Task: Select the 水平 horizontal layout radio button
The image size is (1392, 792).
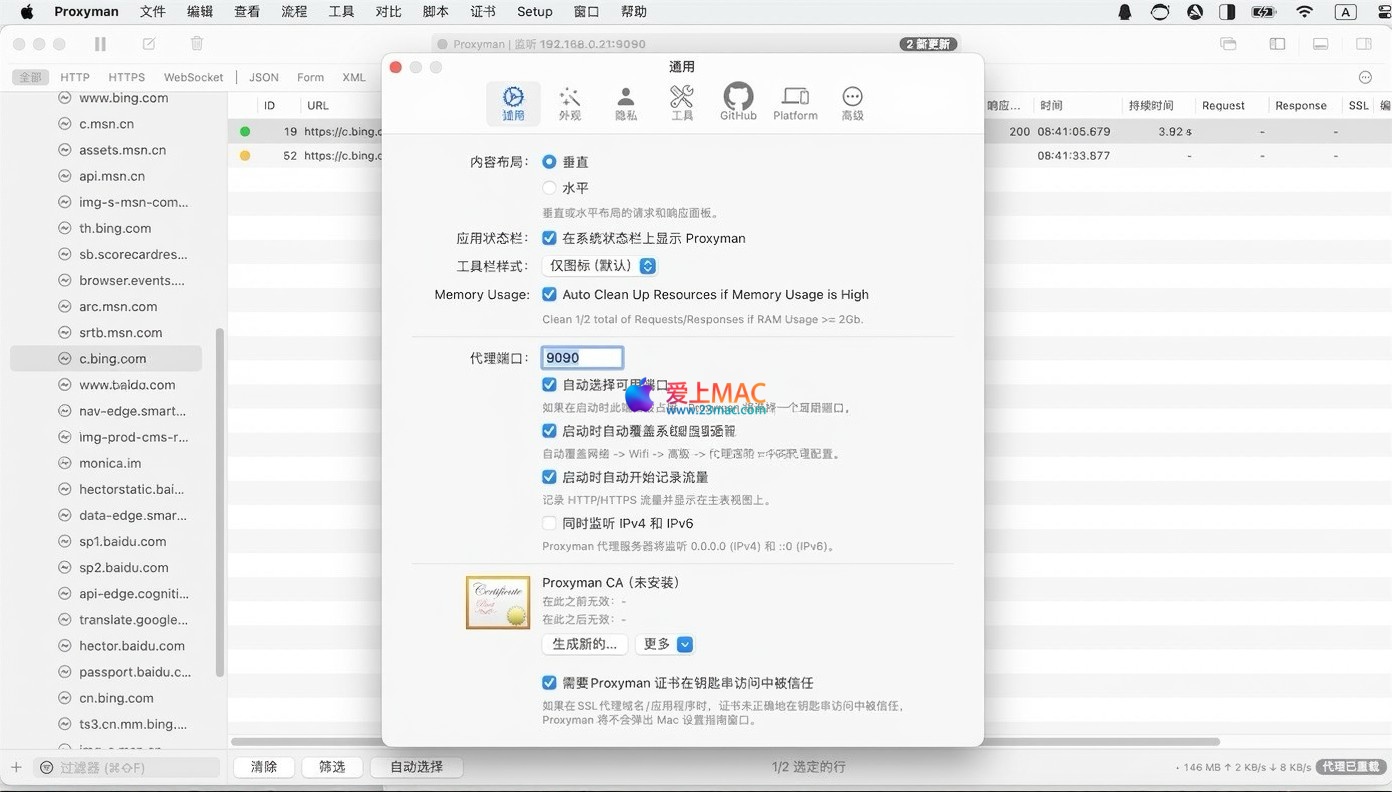Action: click(x=549, y=188)
